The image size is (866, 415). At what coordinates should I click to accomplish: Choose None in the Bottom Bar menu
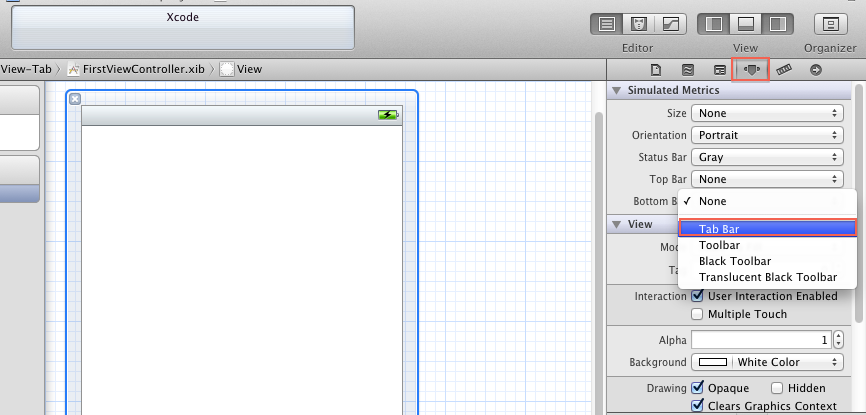(767, 201)
